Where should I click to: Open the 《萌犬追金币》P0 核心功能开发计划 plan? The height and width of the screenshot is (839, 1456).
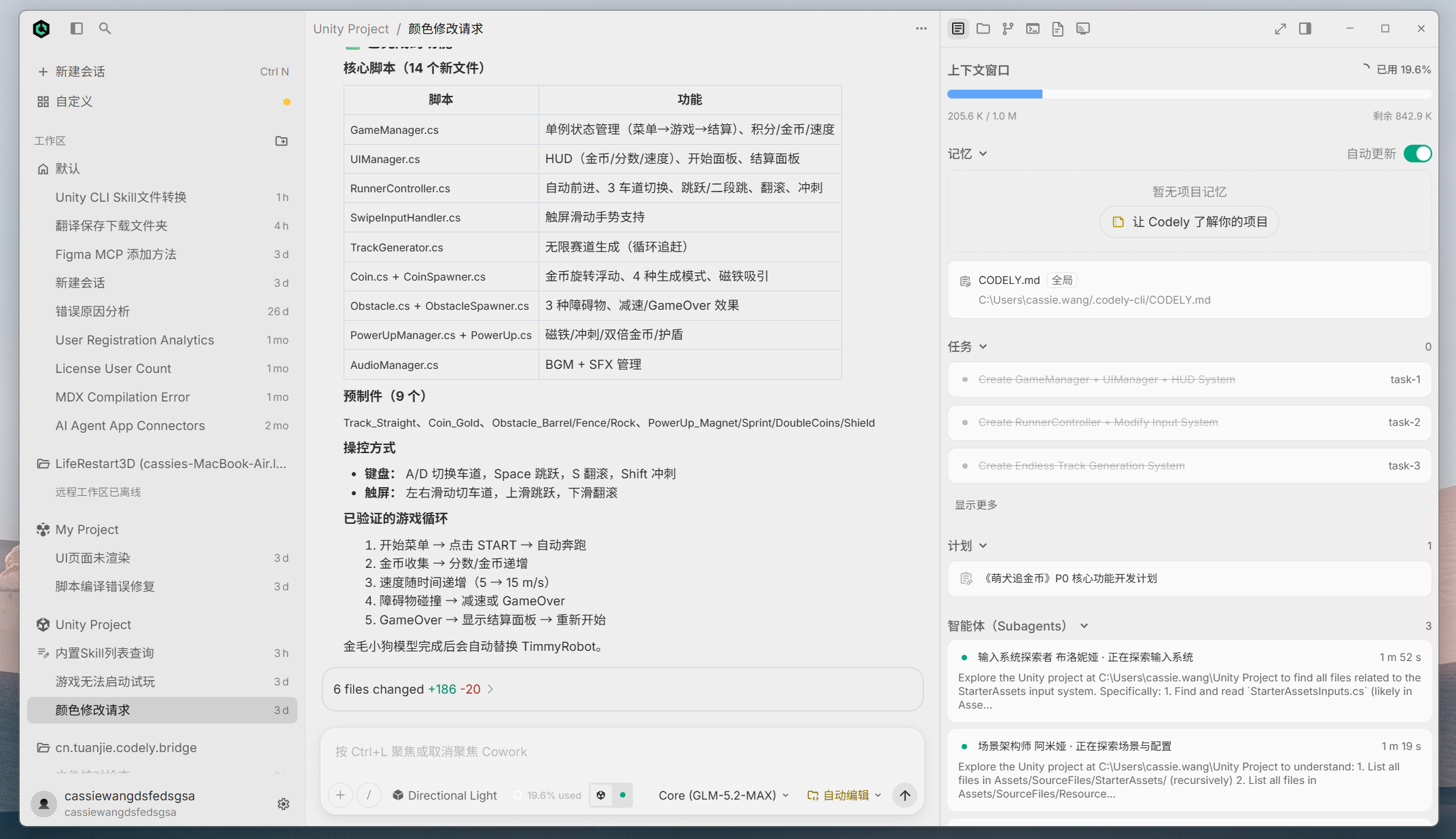[1189, 579]
